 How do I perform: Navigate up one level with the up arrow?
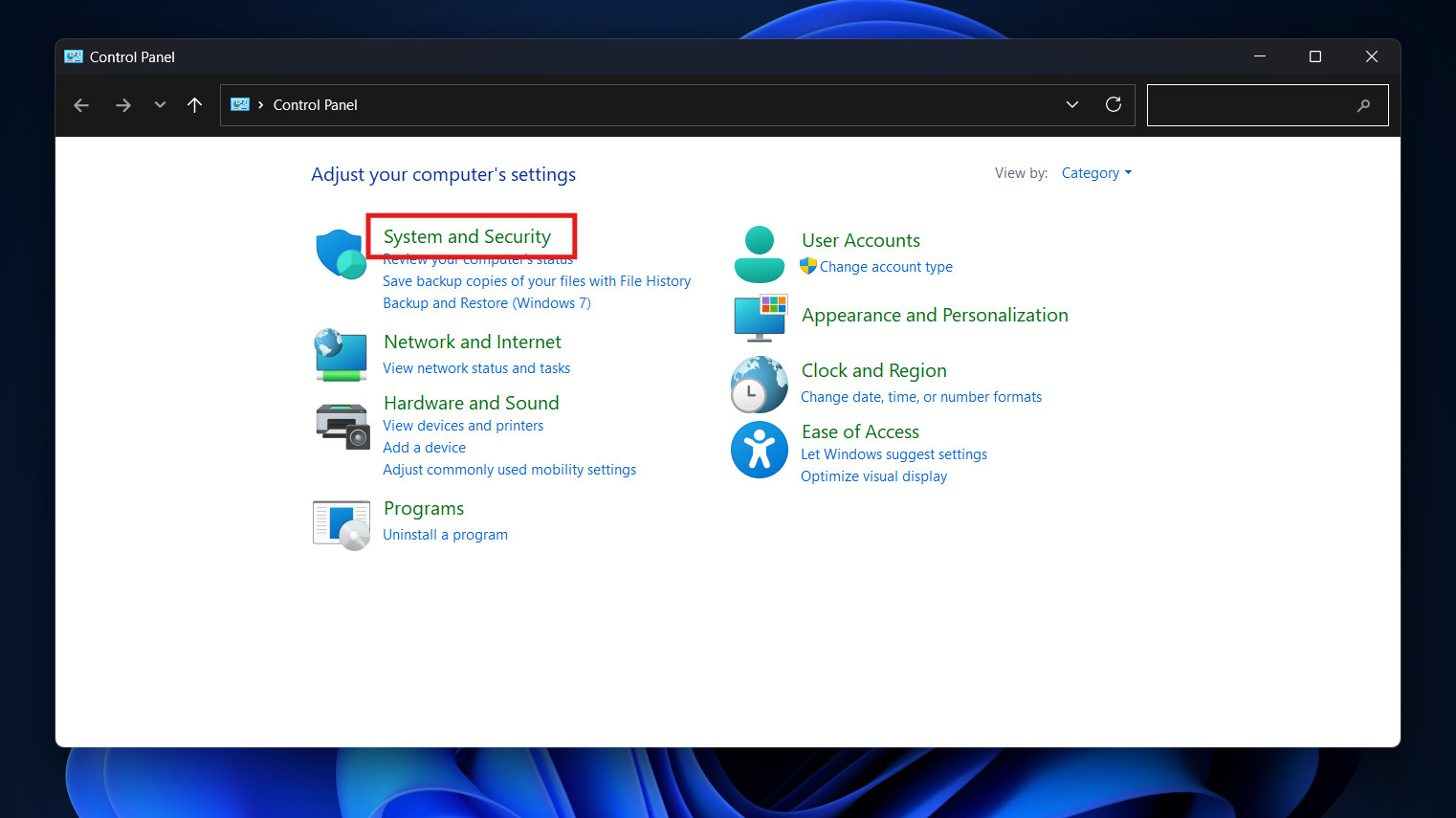[194, 104]
